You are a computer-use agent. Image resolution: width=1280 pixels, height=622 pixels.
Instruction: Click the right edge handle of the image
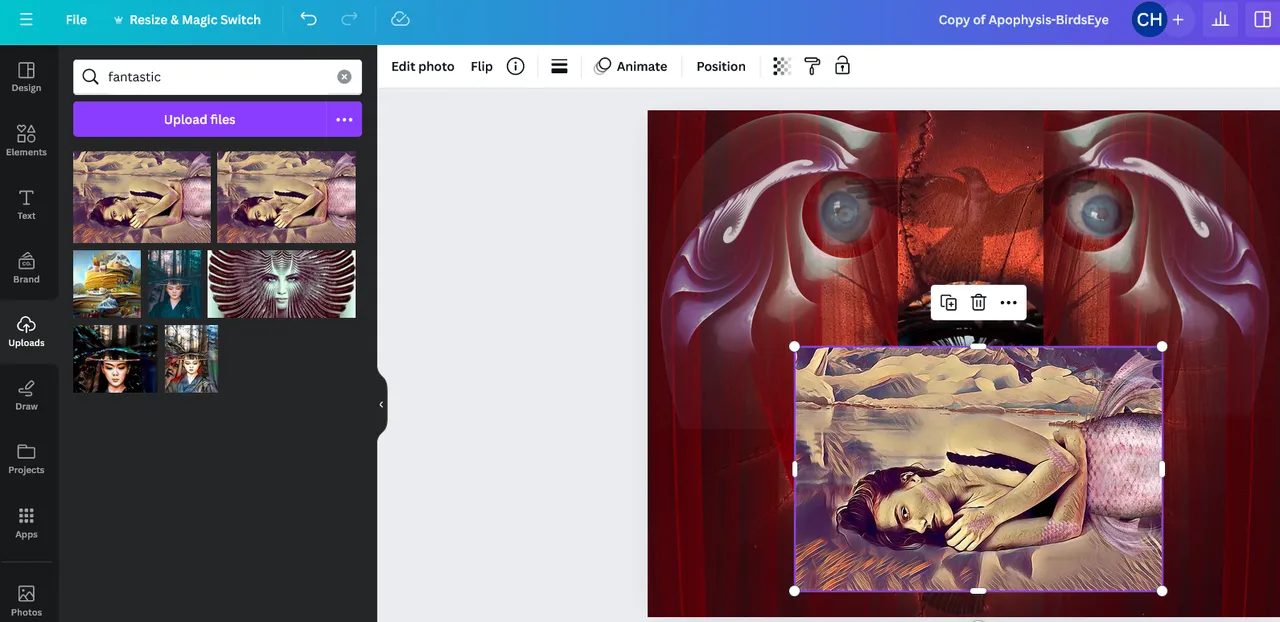point(1162,468)
